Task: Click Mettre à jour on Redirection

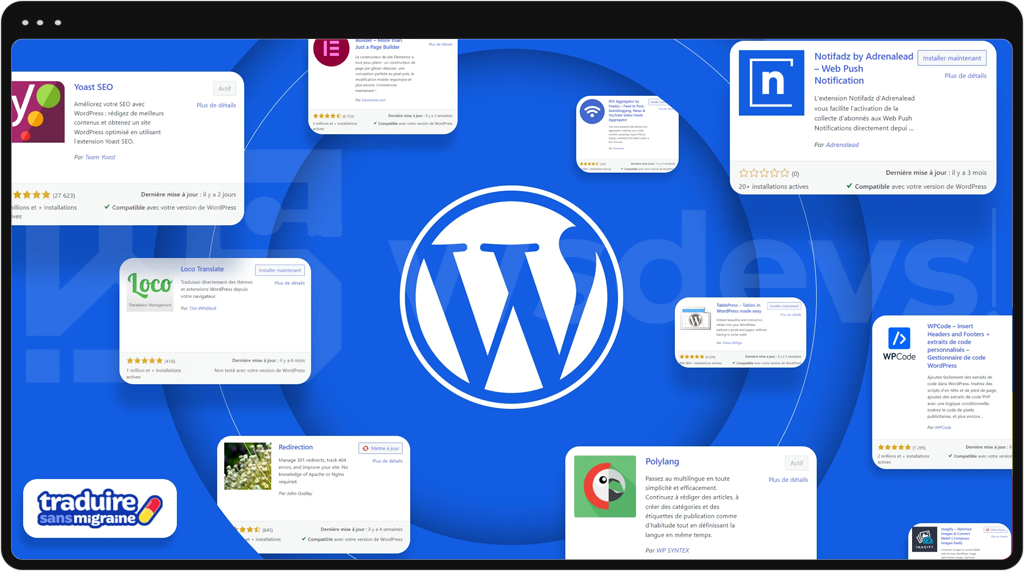Action: pyautogui.click(x=380, y=448)
